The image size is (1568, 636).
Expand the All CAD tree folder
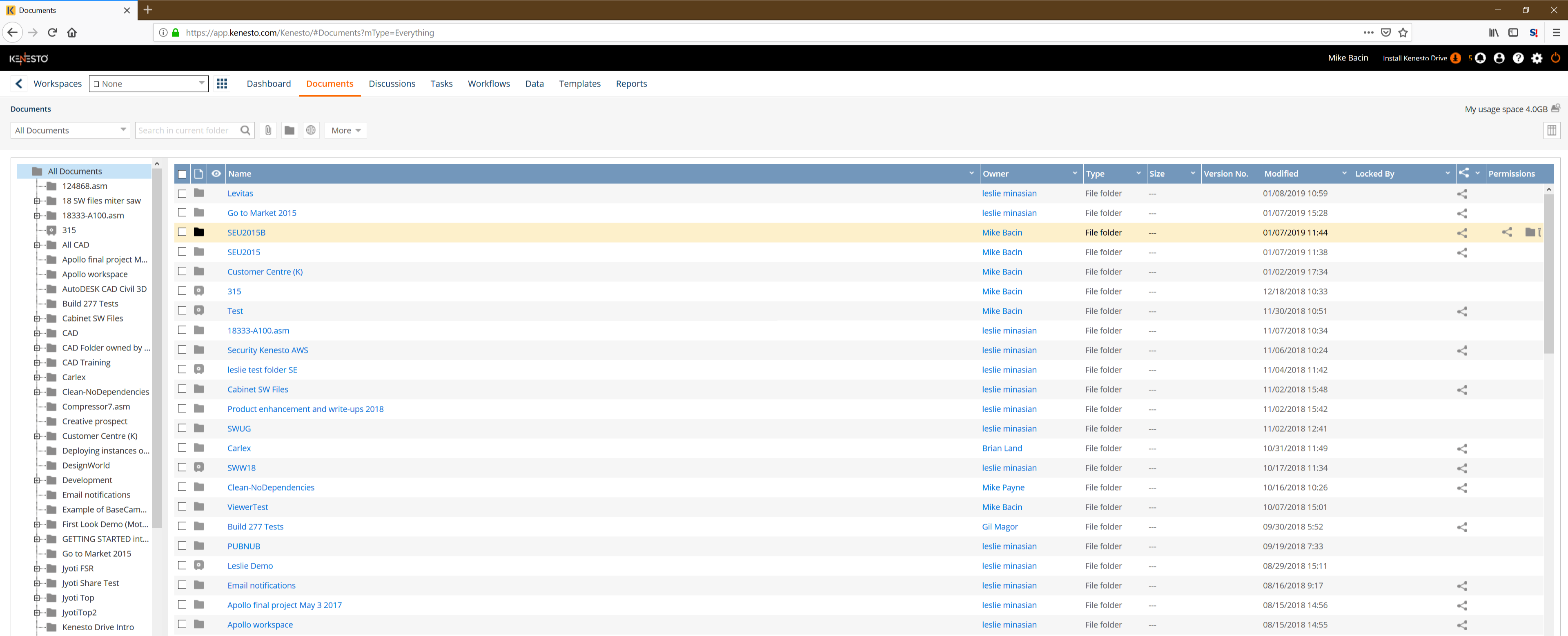pos(36,245)
